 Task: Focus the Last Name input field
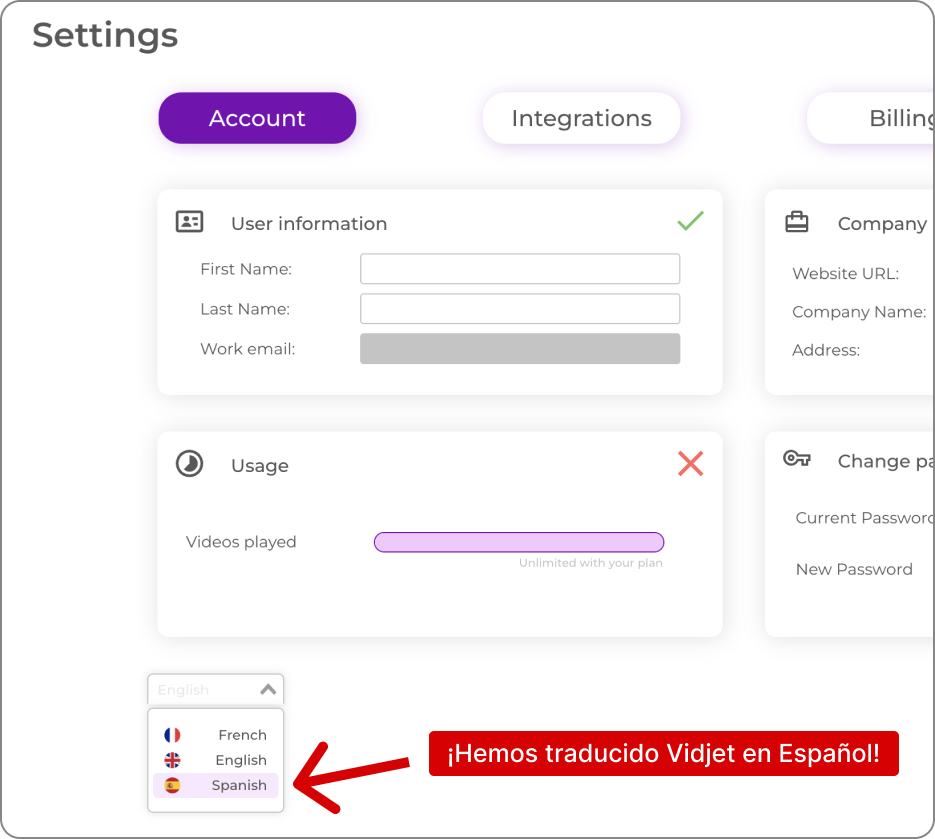tap(520, 309)
